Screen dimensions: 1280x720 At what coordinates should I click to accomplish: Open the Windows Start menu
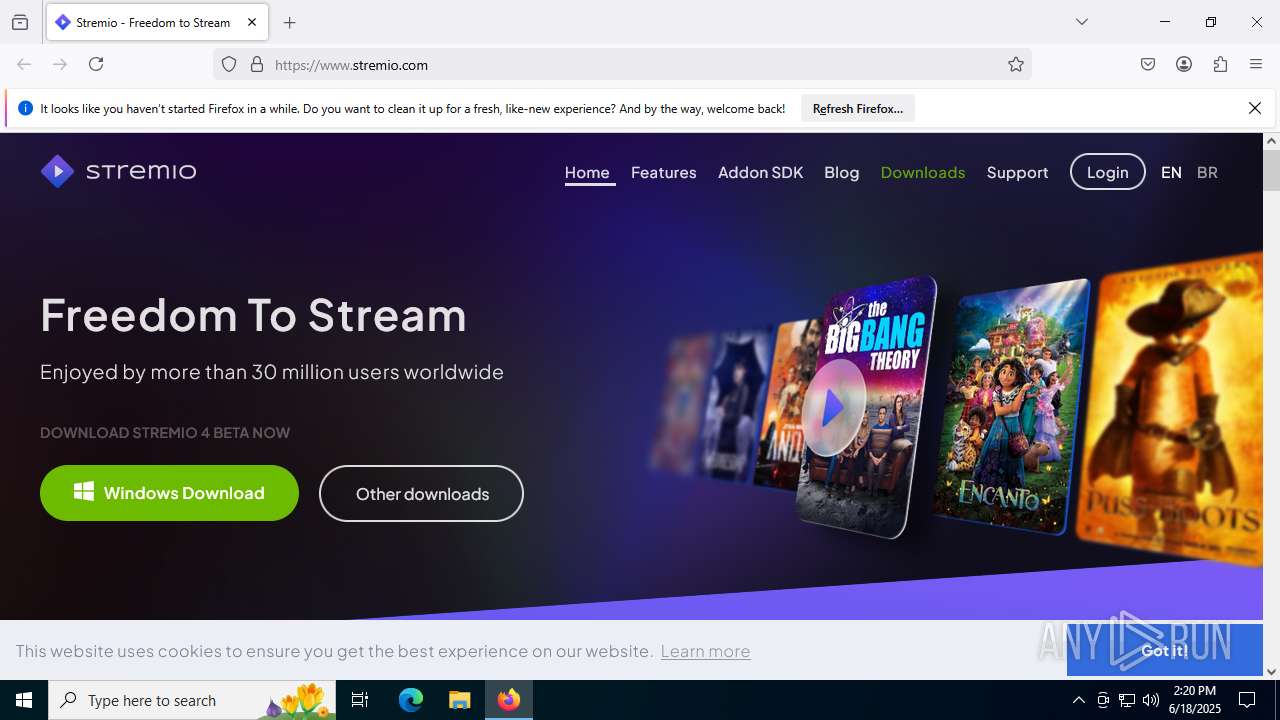click(x=24, y=700)
